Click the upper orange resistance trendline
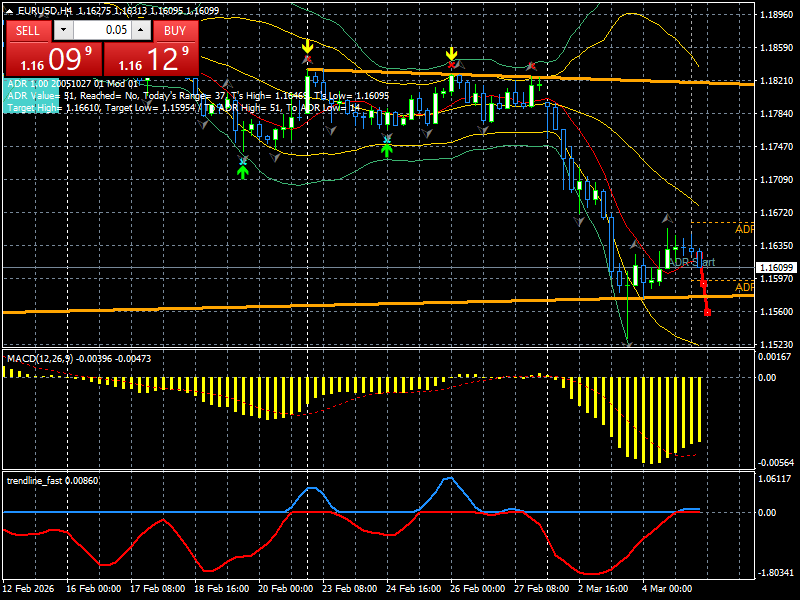 (x=531, y=77)
